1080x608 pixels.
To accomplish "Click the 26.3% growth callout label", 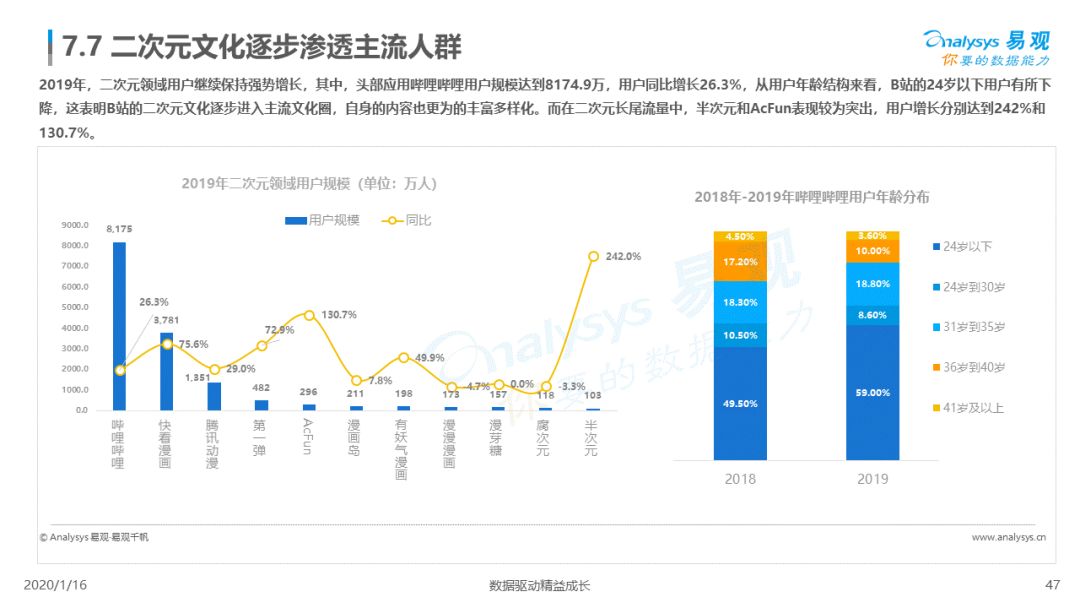I will click(x=154, y=302).
